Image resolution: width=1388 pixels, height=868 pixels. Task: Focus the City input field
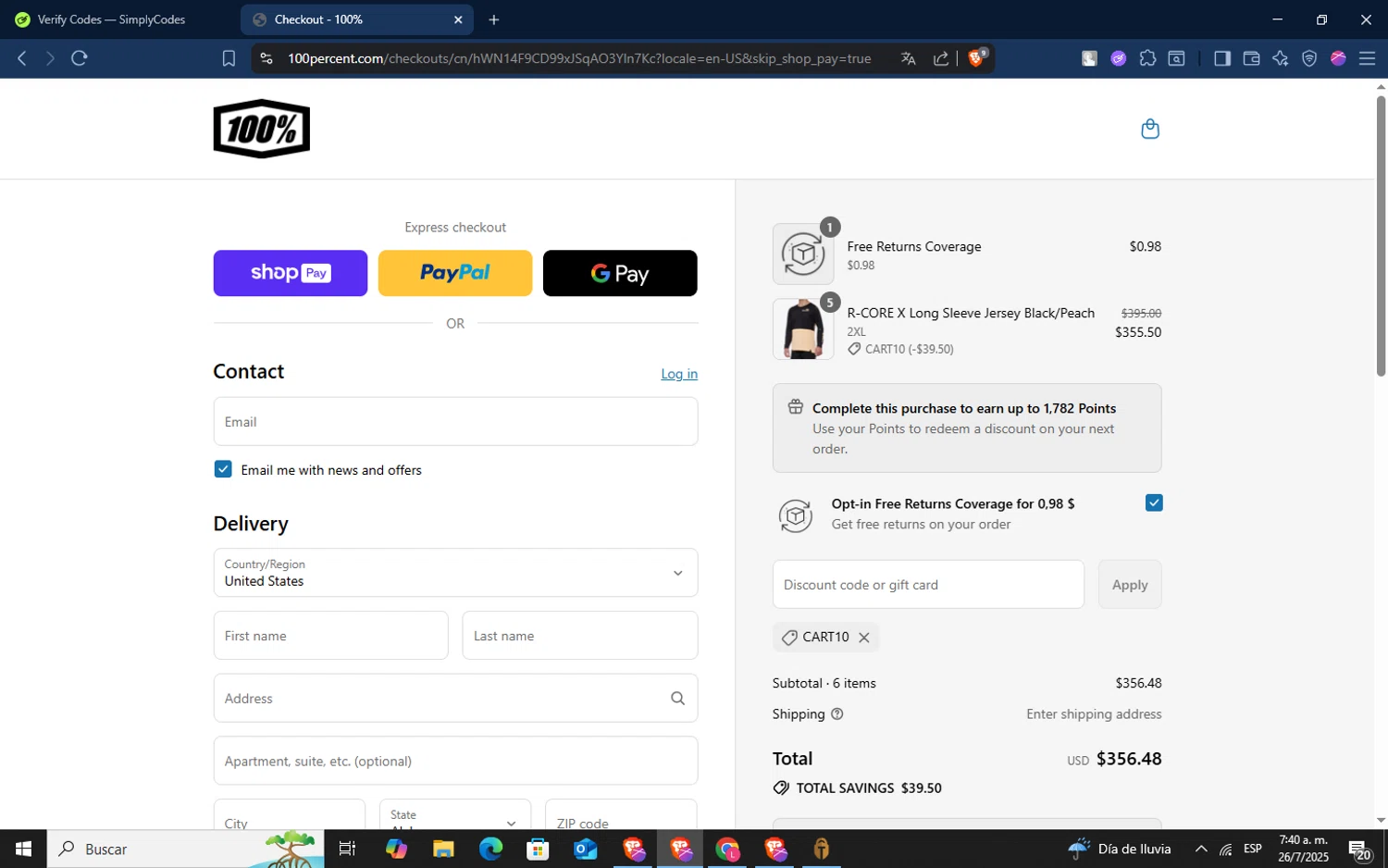(x=290, y=814)
